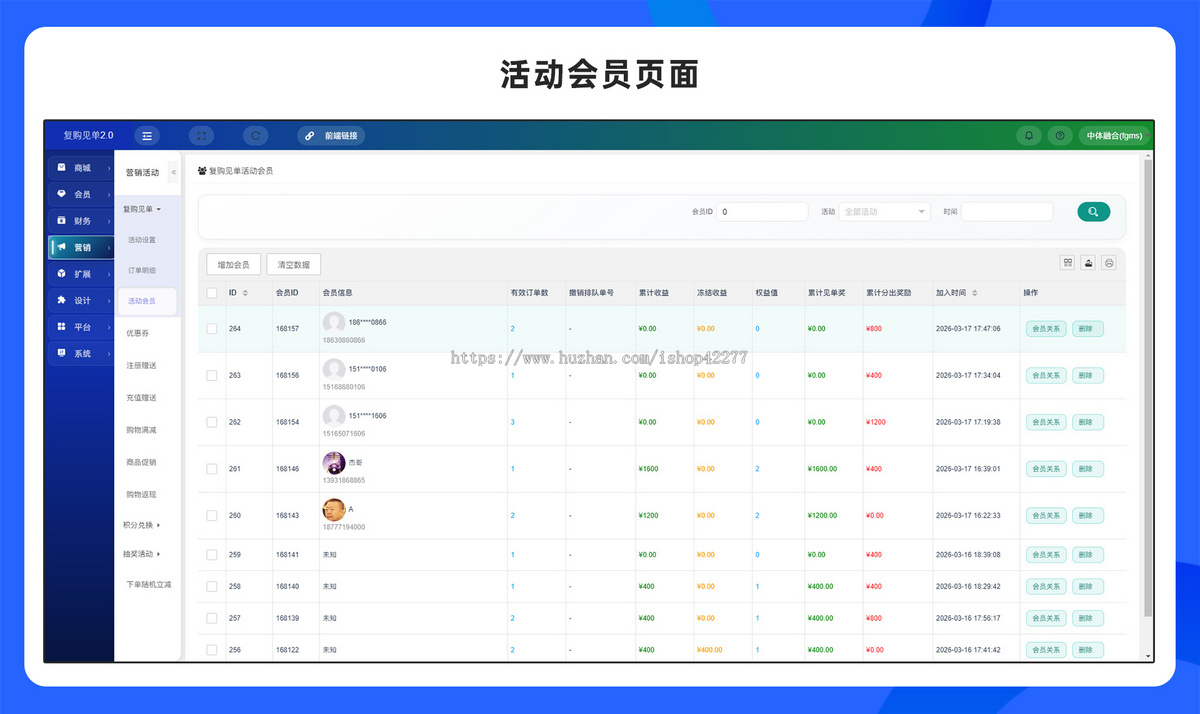
Task: Open 充值赠送 submenu item
Action: click(141, 398)
